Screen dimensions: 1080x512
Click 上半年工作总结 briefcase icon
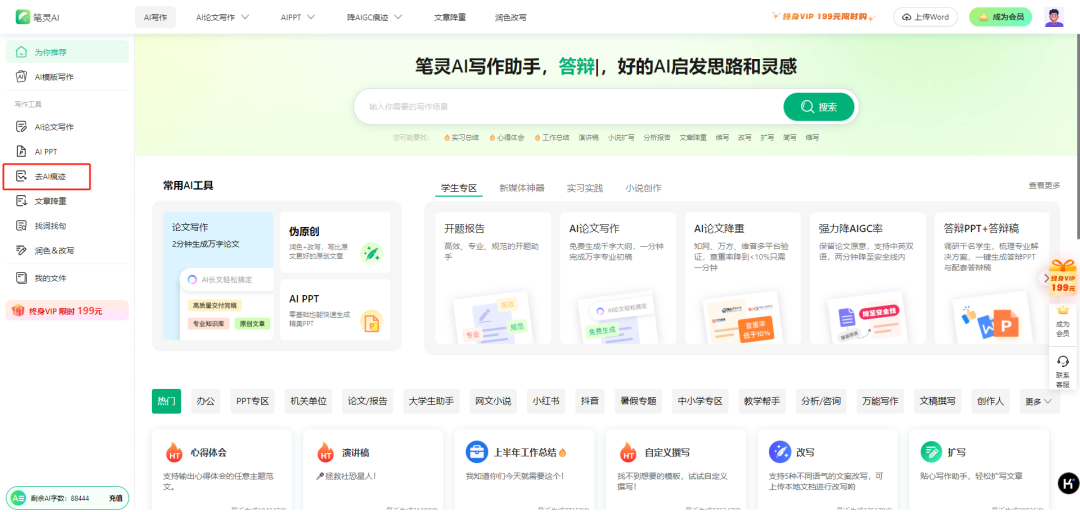[x=477, y=453]
